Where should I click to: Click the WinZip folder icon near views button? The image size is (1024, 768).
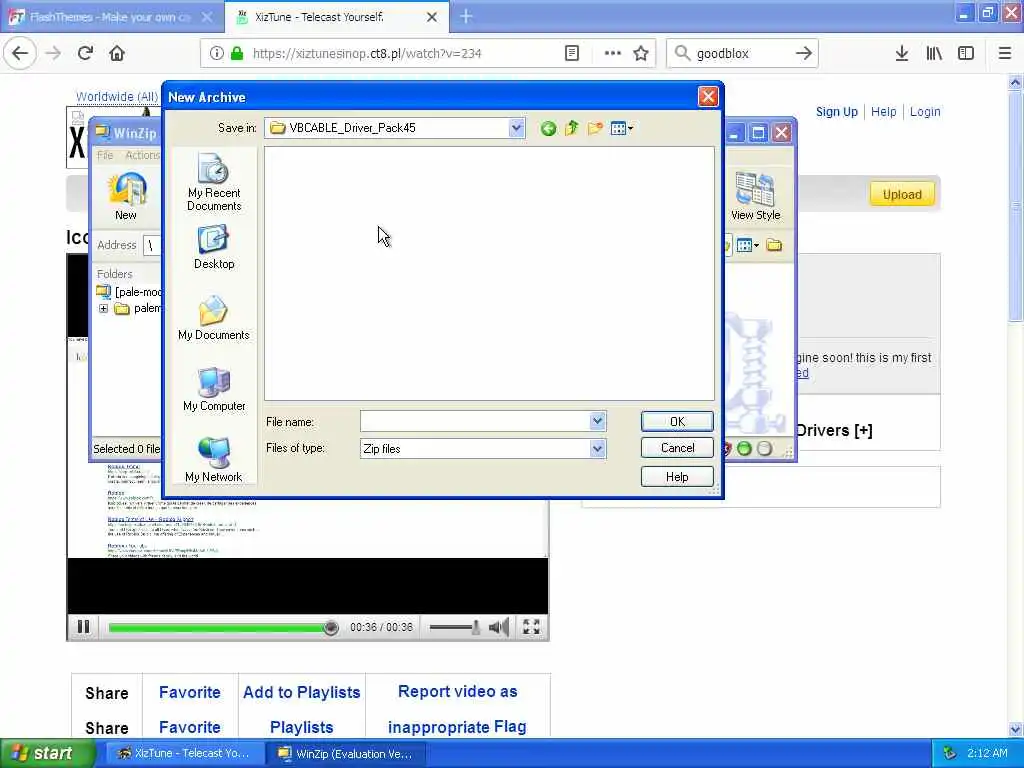point(774,246)
